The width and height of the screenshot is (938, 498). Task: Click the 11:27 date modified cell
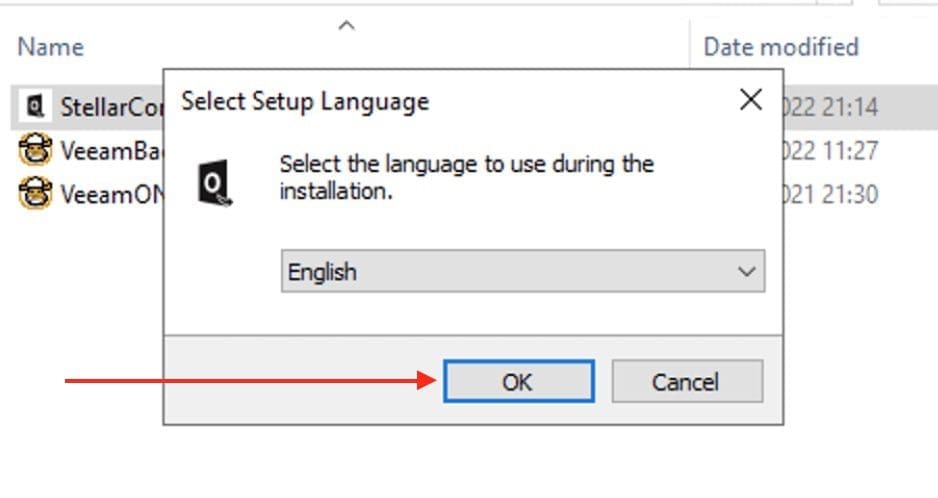pyautogui.click(x=830, y=150)
